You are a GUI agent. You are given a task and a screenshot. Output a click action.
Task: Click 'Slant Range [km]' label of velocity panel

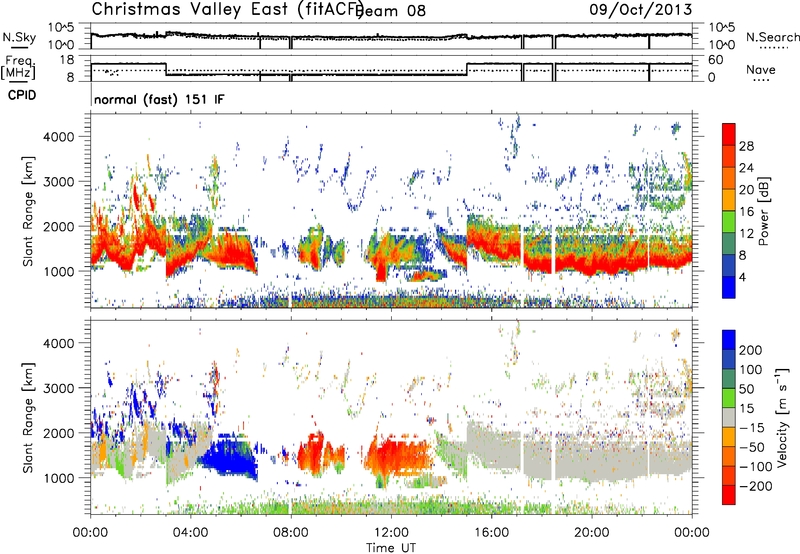[x=28, y=417]
